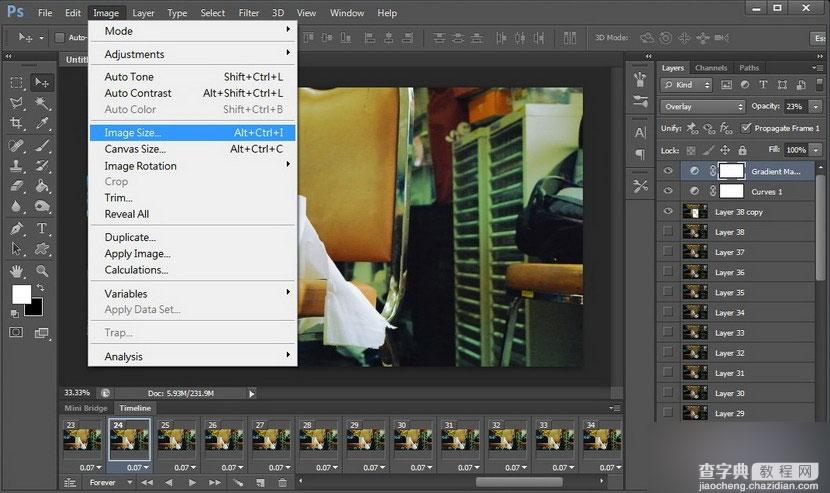The height and width of the screenshot is (493, 830).
Task: Select the Zoom tool
Action: 42,271
